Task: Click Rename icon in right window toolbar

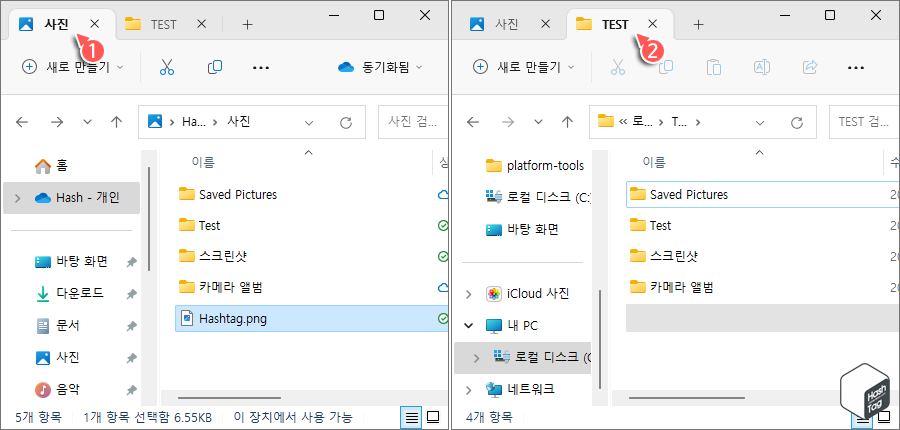Action: 762,67
